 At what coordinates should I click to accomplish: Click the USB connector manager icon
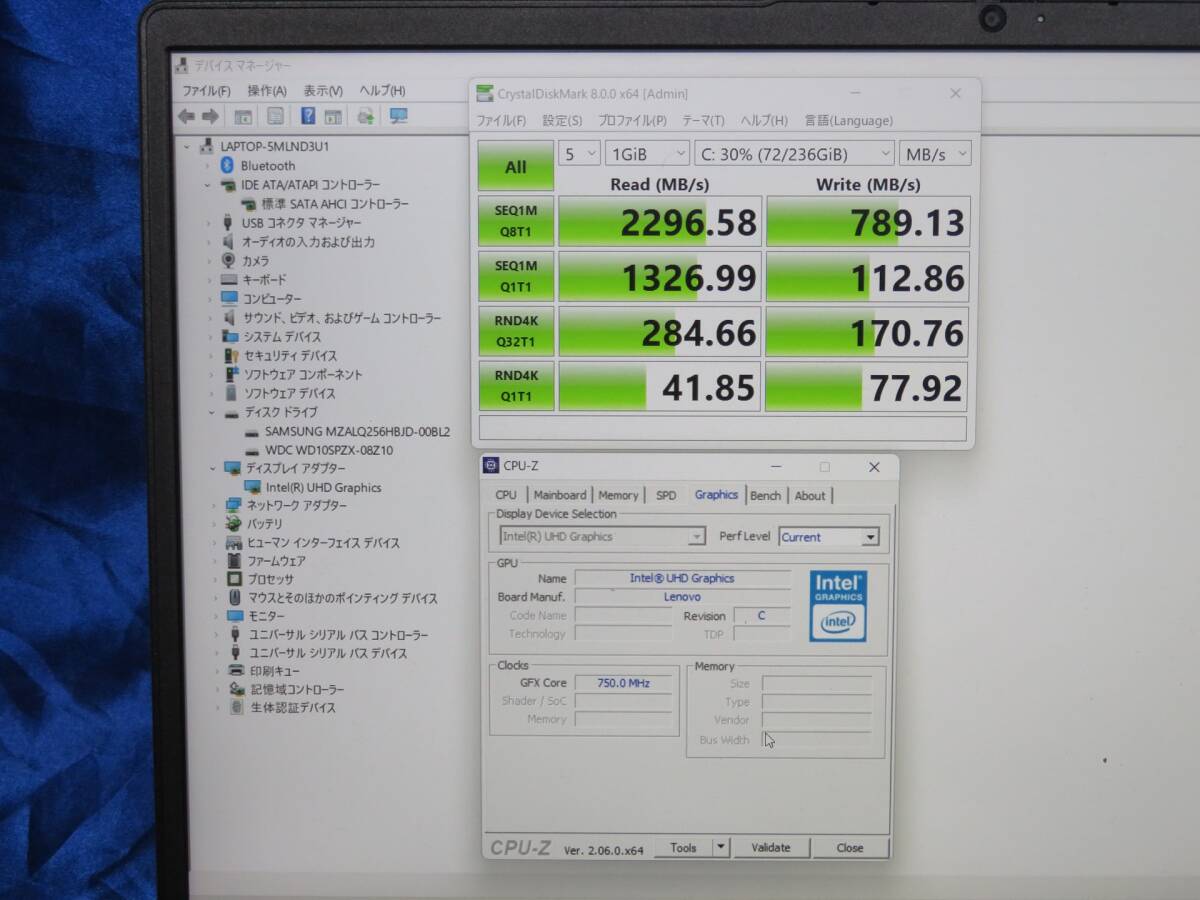tap(228, 222)
